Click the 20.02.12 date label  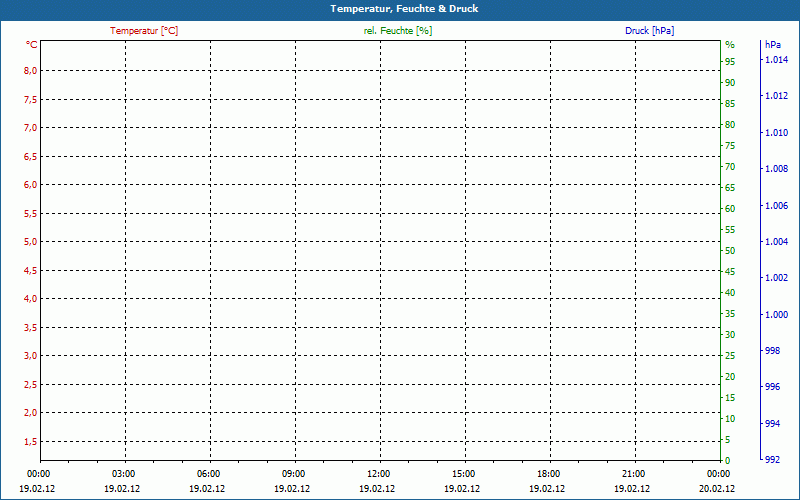coord(717,488)
